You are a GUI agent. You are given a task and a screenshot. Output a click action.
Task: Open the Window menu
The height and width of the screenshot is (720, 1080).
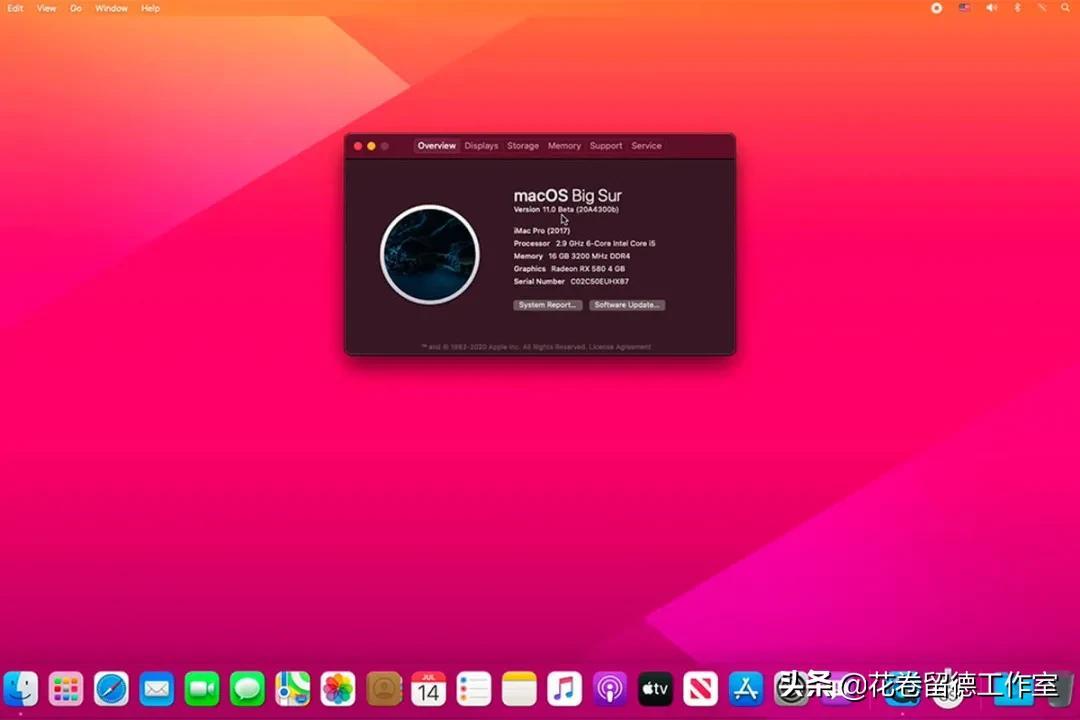(x=111, y=8)
